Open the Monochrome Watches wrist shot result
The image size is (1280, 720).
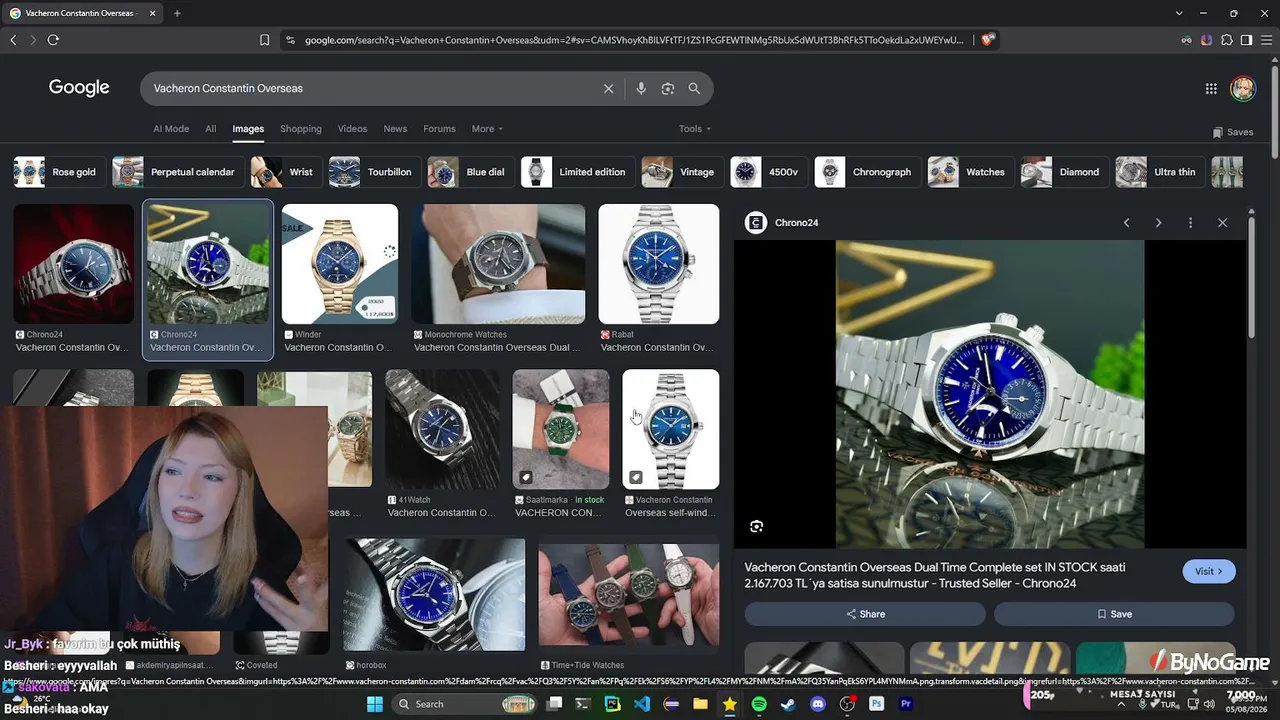(x=498, y=264)
